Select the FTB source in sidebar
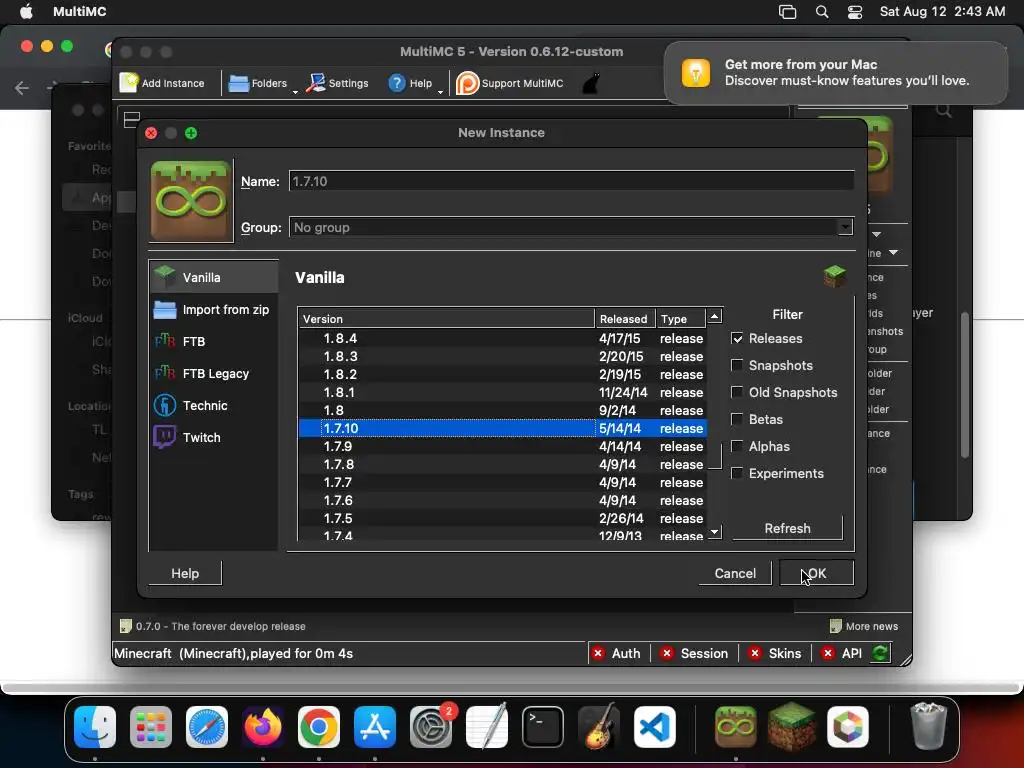 214,342
